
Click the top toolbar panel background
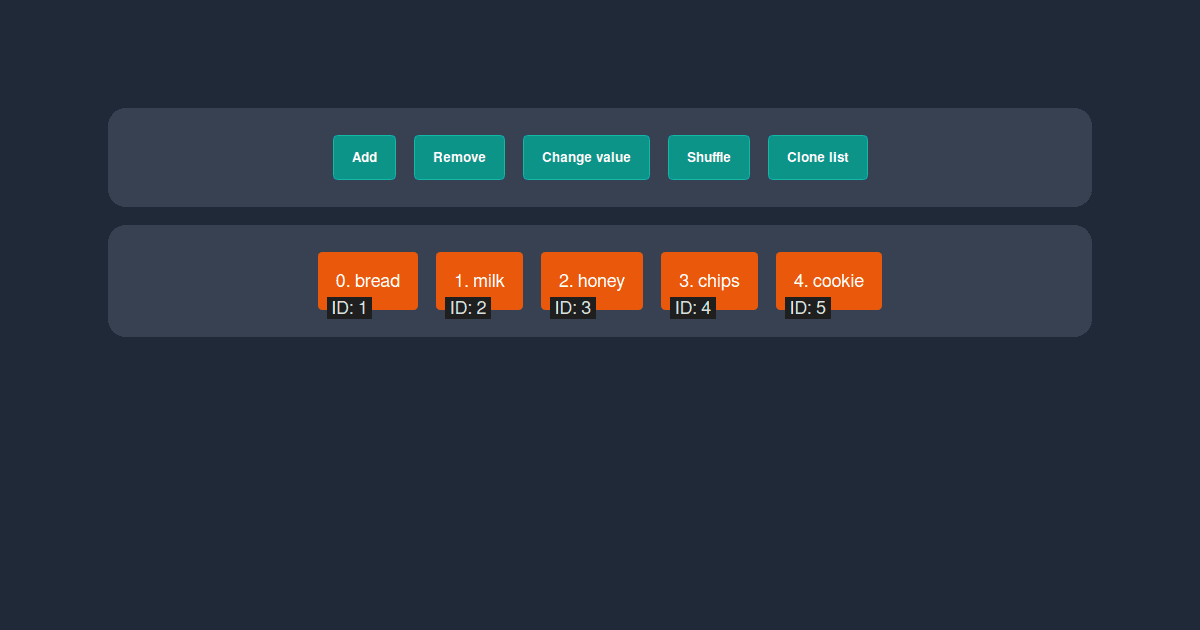click(x=200, y=157)
